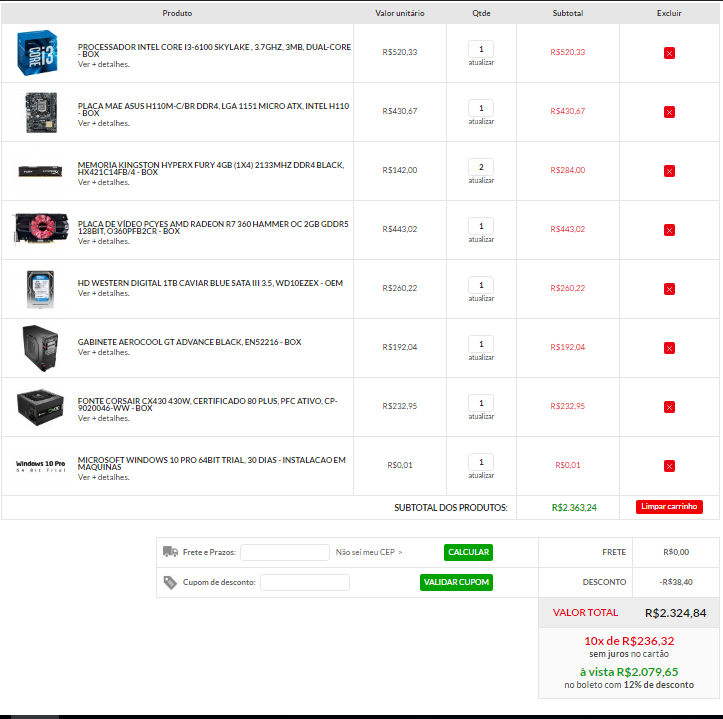Delete the ASUS H110M-C/BR motherboard item
The image size is (723, 719).
point(669,112)
